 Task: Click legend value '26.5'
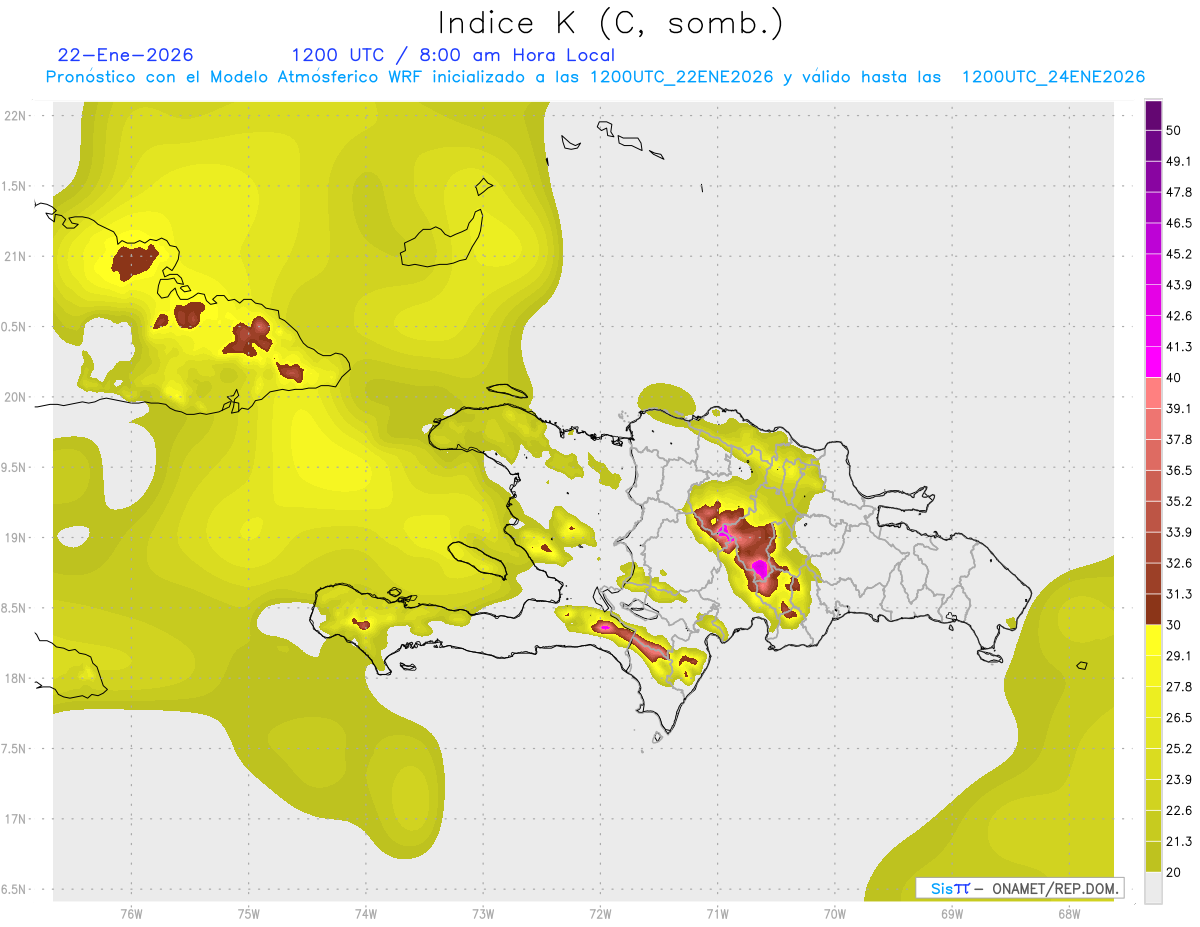[x=1179, y=717]
